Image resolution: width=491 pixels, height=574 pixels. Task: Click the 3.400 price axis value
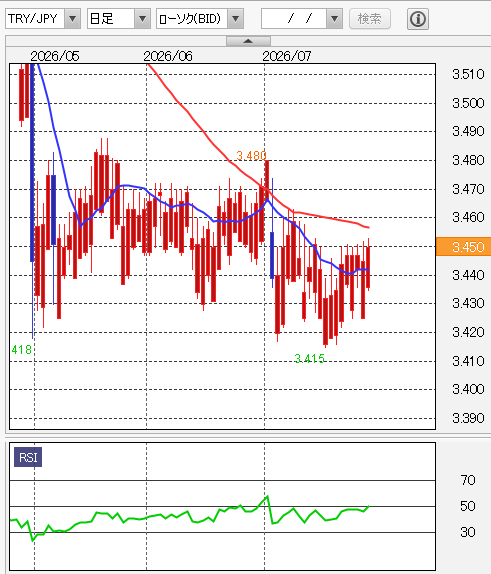pyautogui.click(x=468, y=389)
